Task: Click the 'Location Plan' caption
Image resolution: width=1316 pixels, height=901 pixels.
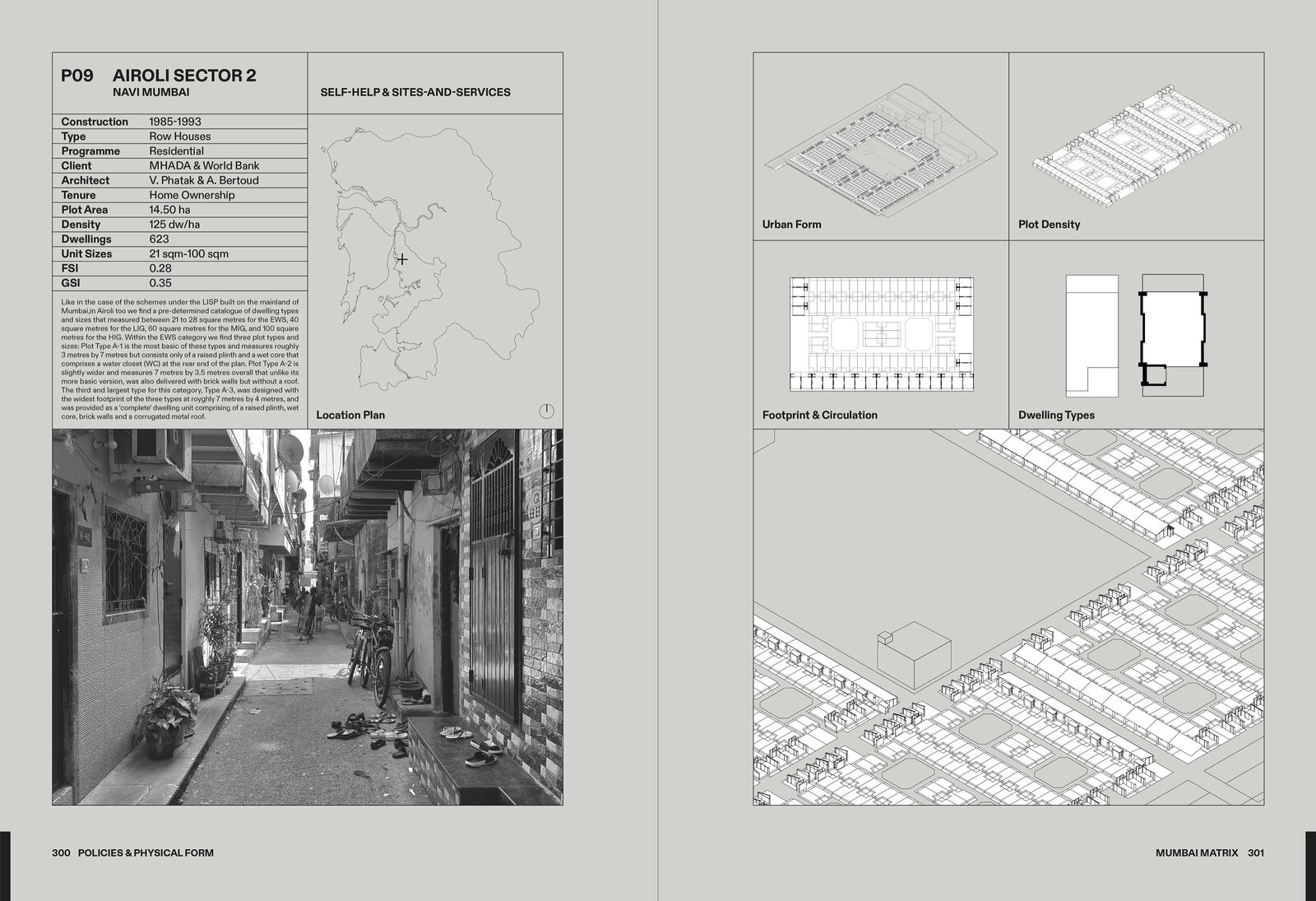Action: click(x=350, y=415)
